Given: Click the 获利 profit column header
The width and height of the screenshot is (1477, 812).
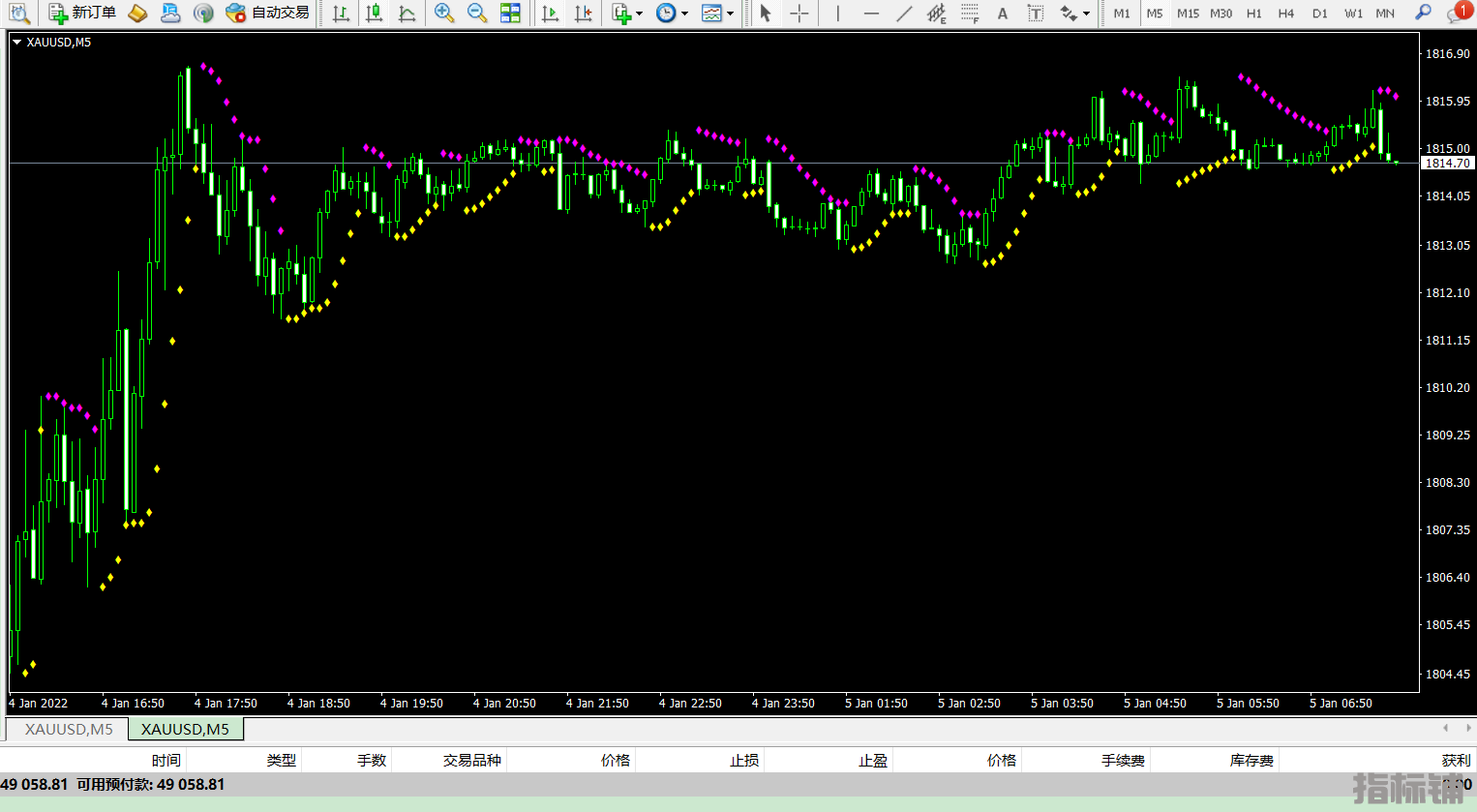Looking at the screenshot, I should pos(1455,761).
